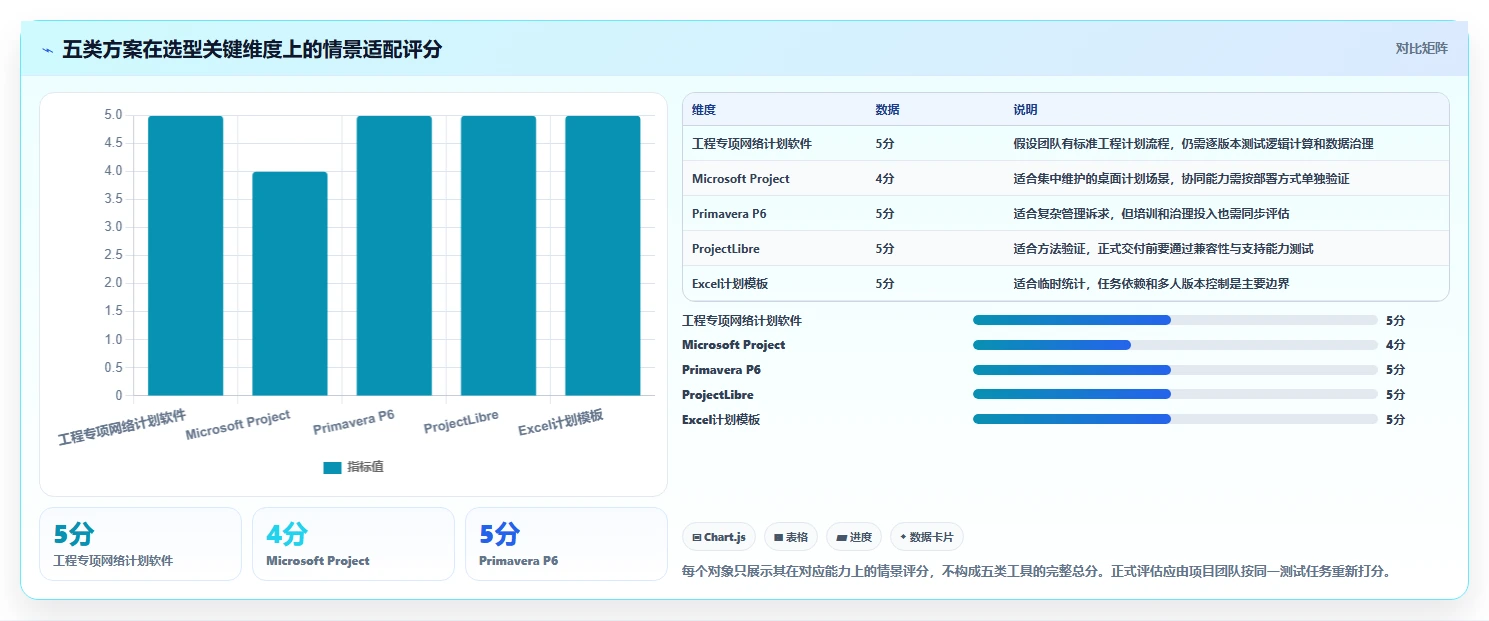Click the lightning icon beside the title
This screenshot has width=1489, height=621.
(x=48, y=50)
